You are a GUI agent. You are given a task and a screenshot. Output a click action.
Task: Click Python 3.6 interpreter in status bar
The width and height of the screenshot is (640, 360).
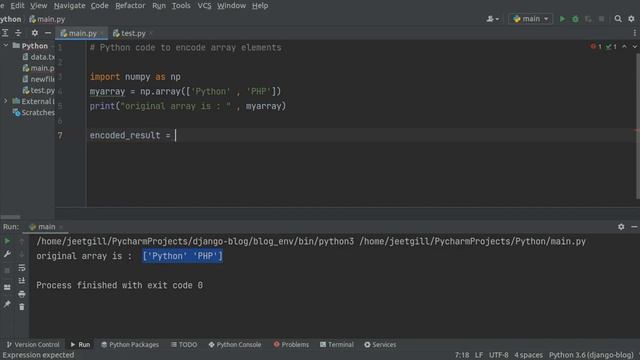(591, 355)
